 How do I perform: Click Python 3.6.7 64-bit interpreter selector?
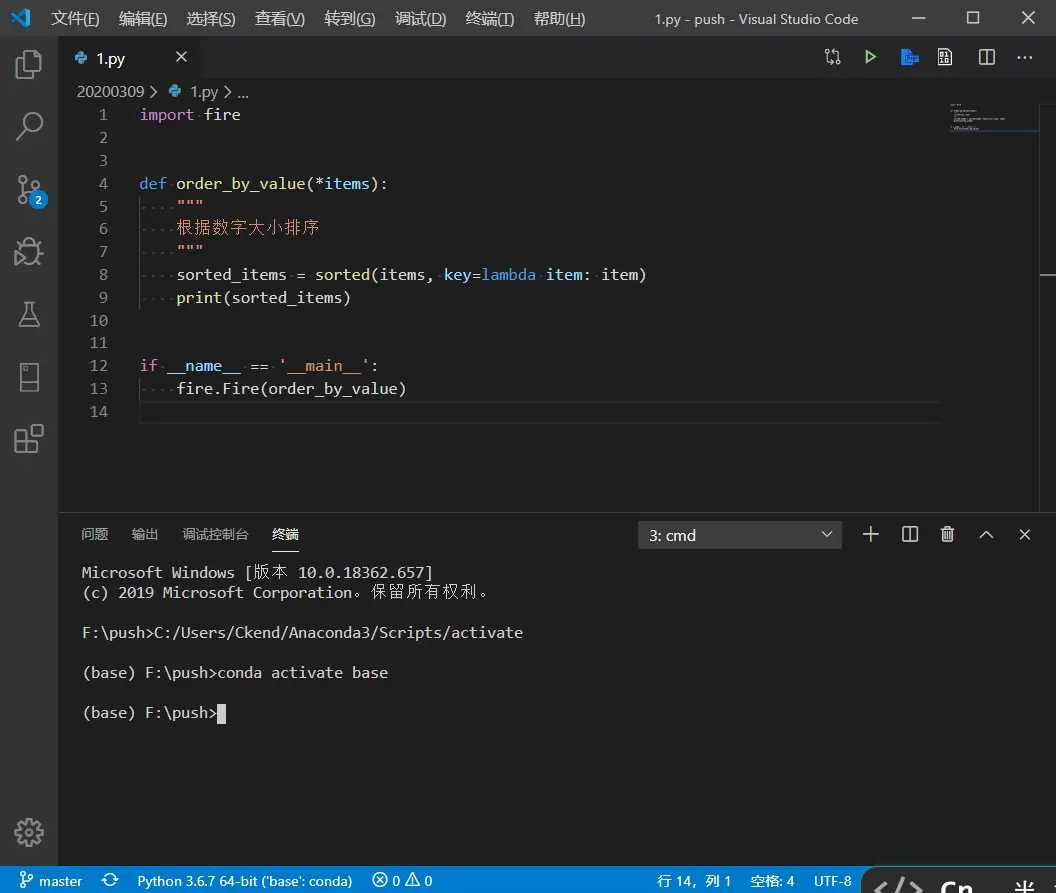click(x=244, y=881)
